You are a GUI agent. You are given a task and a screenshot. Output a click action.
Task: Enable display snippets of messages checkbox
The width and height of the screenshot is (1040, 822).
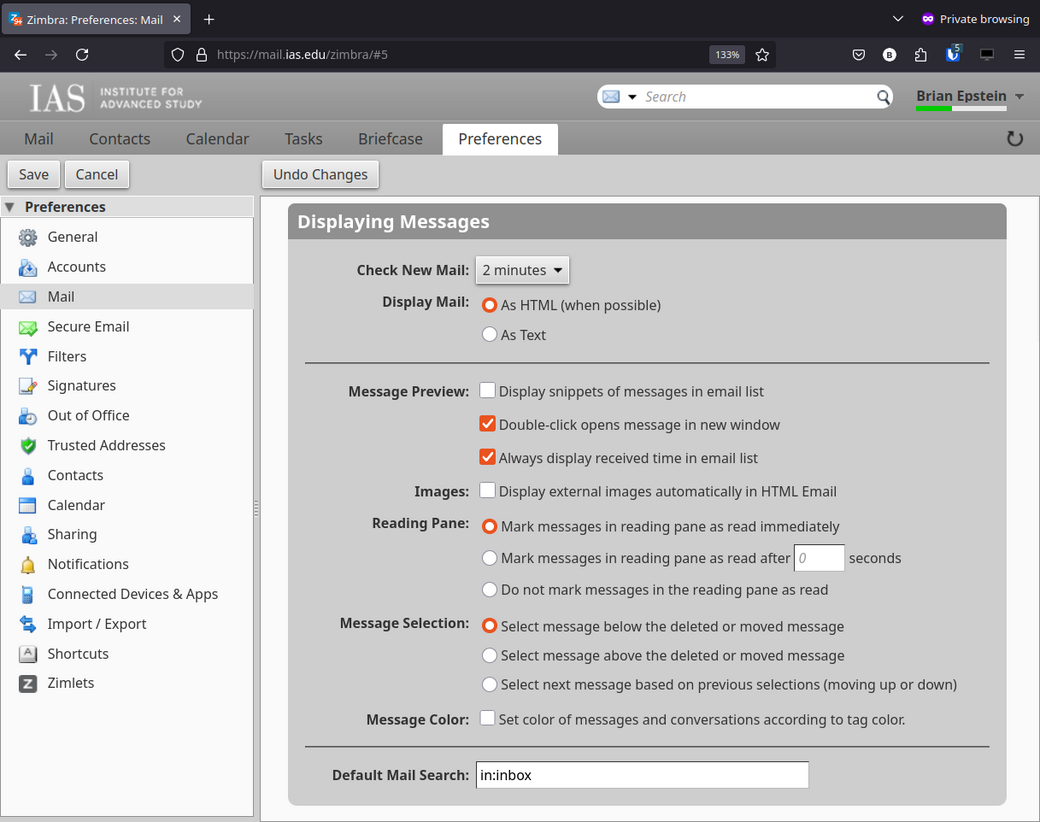point(488,391)
